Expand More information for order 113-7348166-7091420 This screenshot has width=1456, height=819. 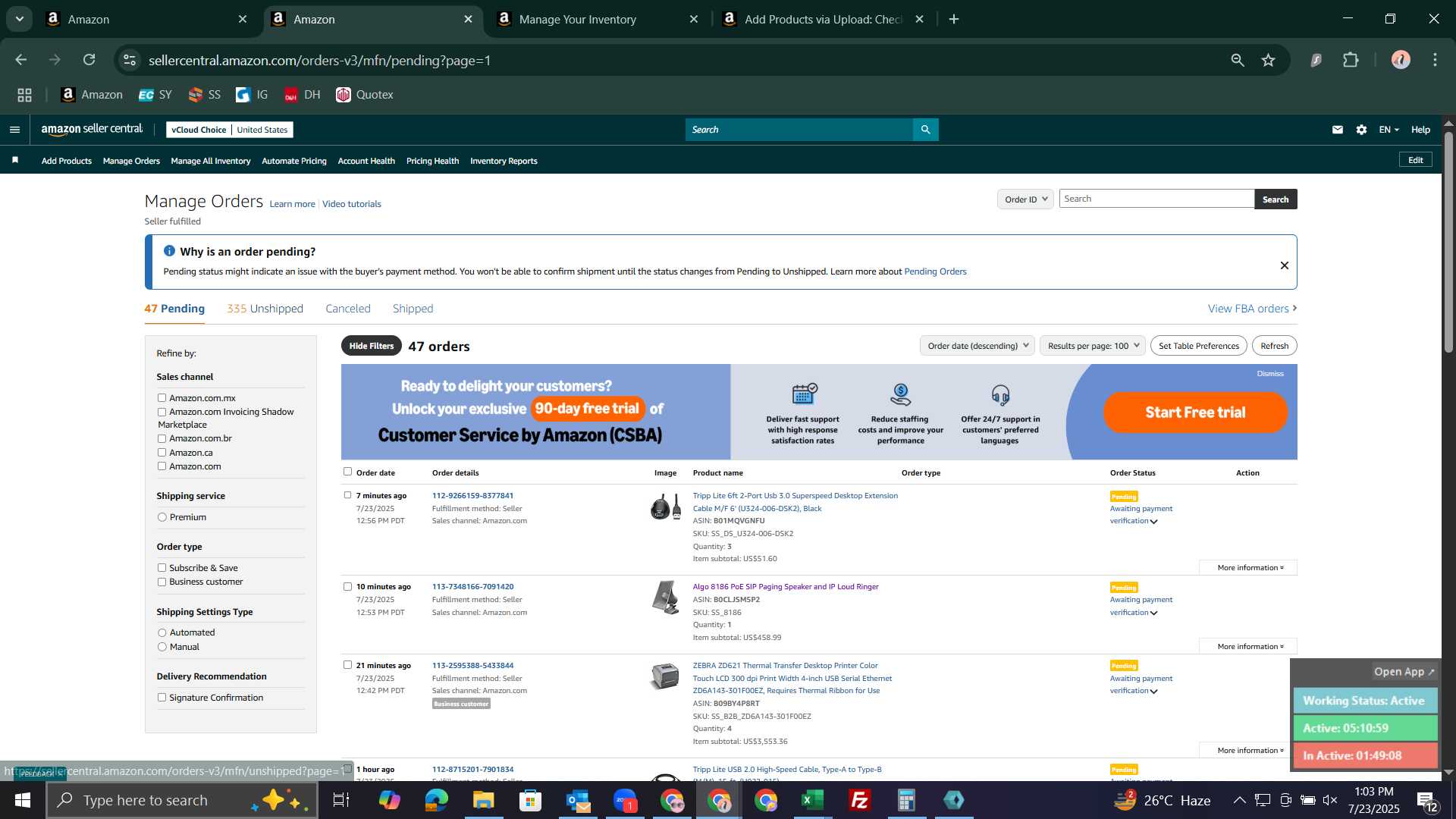point(1248,647)
